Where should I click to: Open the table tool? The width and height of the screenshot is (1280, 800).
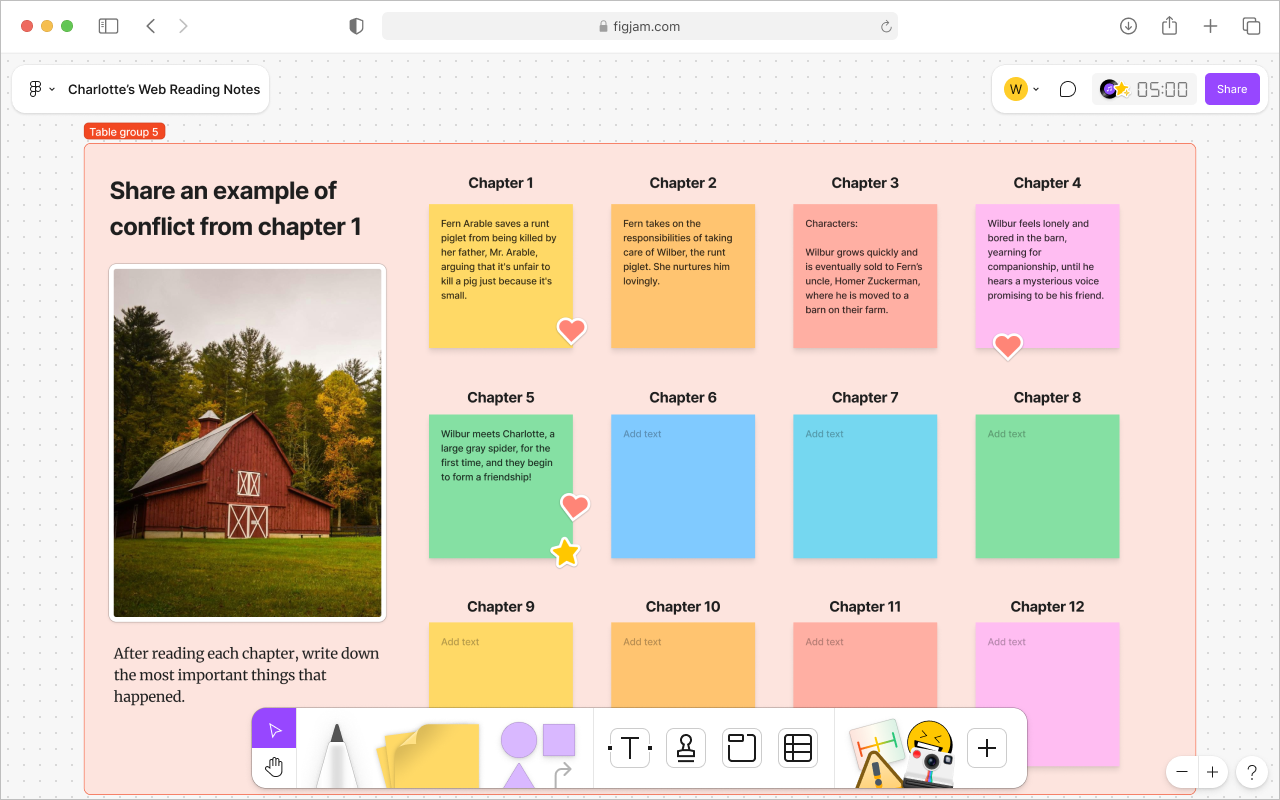(x=797, y=747)
